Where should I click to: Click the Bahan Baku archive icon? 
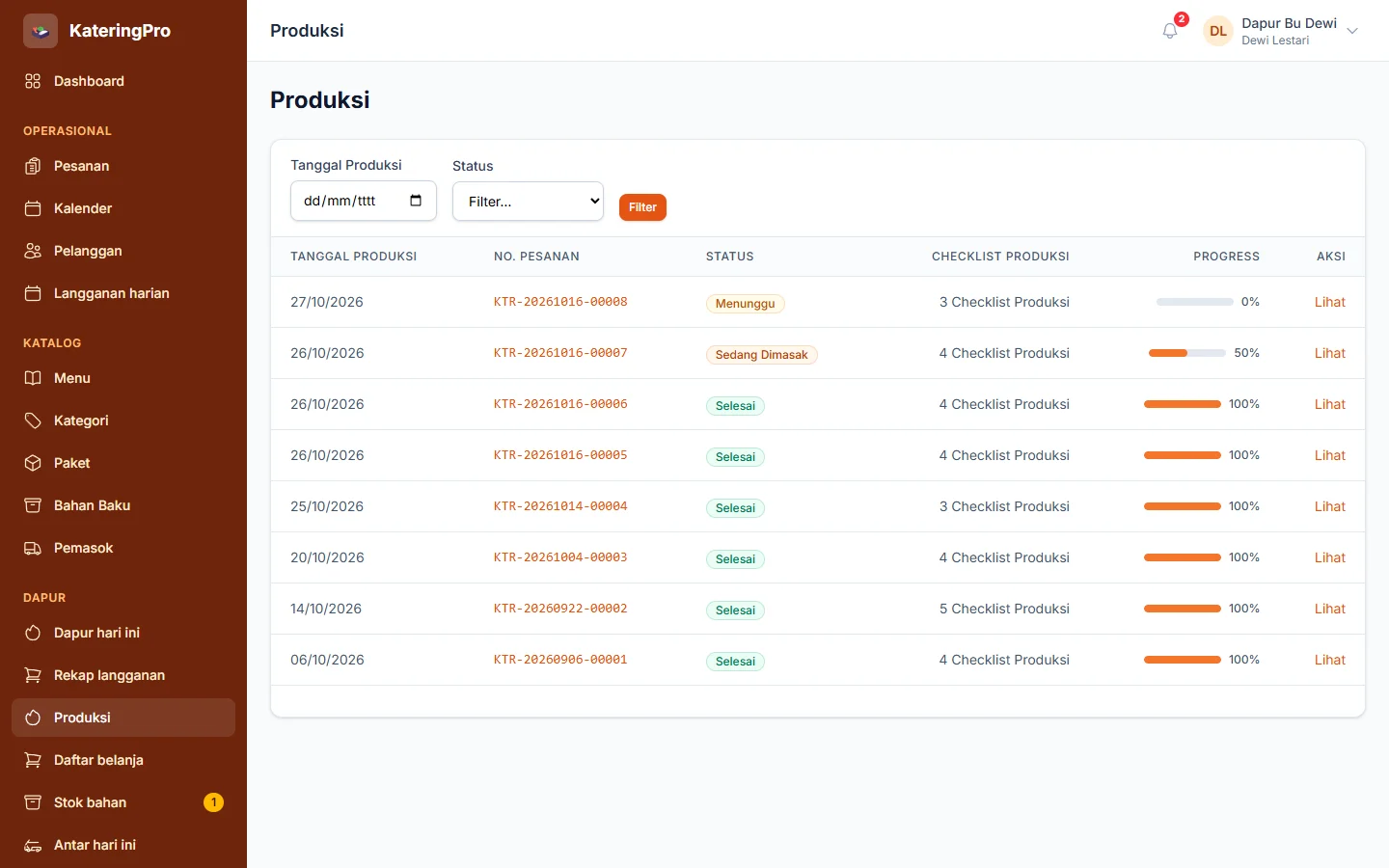tap(33, 505)
